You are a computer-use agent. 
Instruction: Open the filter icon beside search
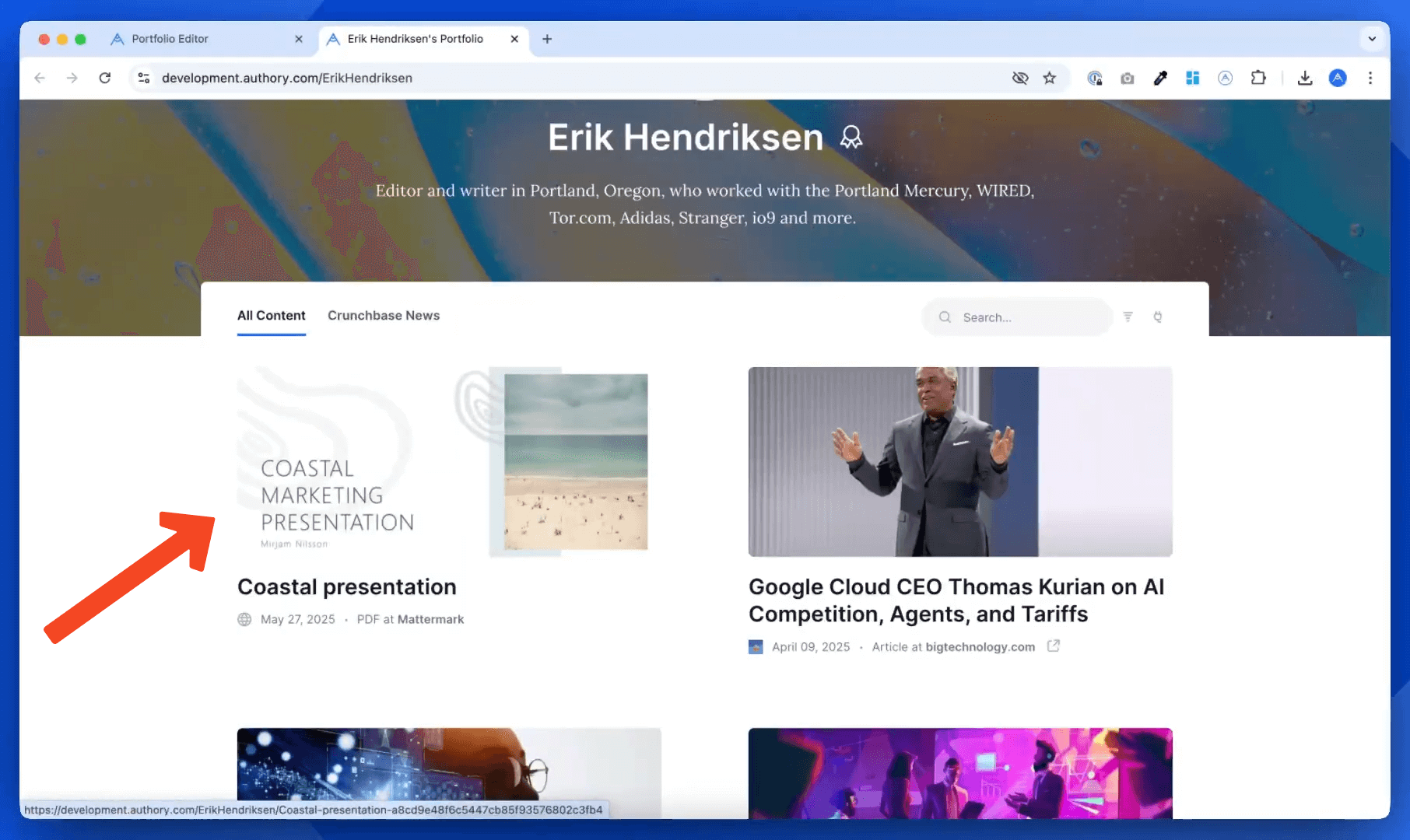coord(1128,317)
